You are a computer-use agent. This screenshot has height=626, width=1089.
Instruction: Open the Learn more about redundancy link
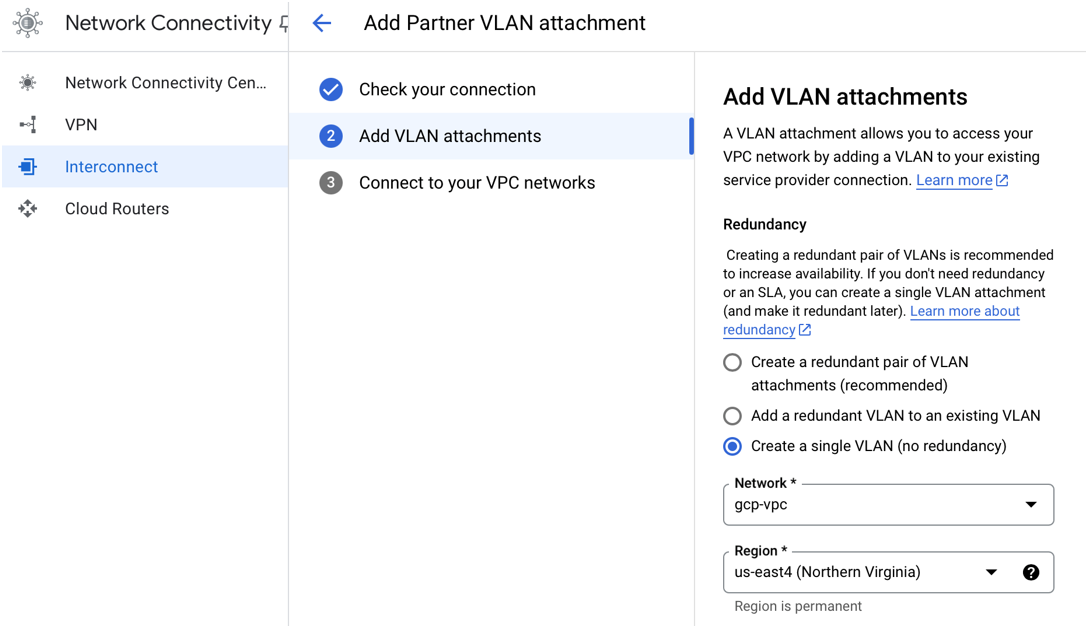(964, 312)
